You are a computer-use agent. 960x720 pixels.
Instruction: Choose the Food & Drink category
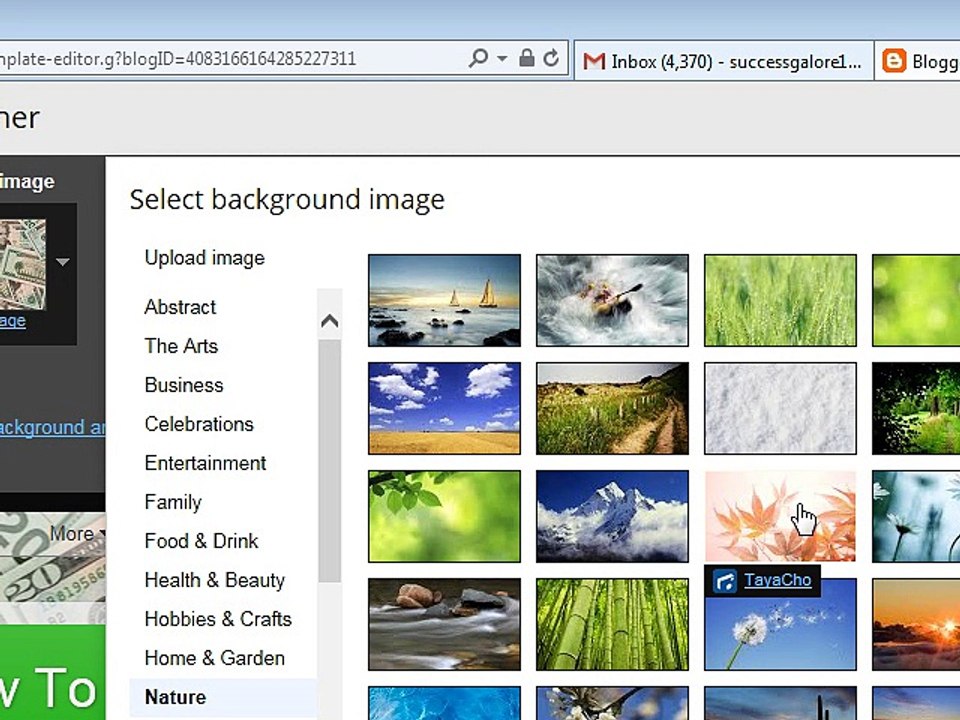[x=201, y=541]
